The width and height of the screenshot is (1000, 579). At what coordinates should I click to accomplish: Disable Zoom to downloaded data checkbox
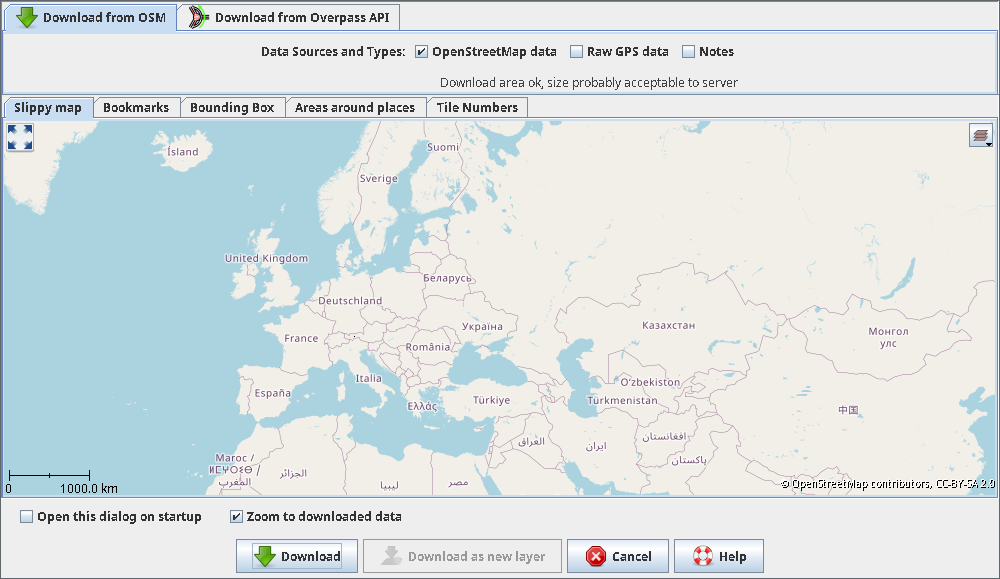coord(236,517)
